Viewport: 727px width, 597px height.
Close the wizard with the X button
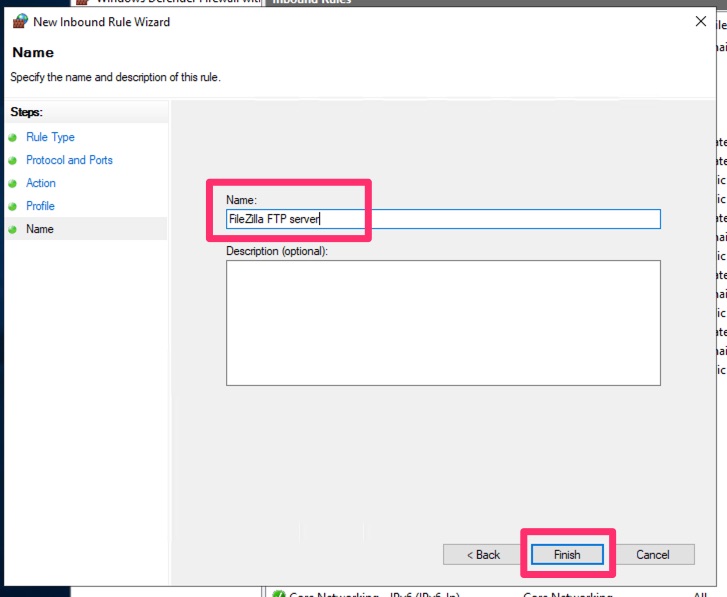[700, 22]
